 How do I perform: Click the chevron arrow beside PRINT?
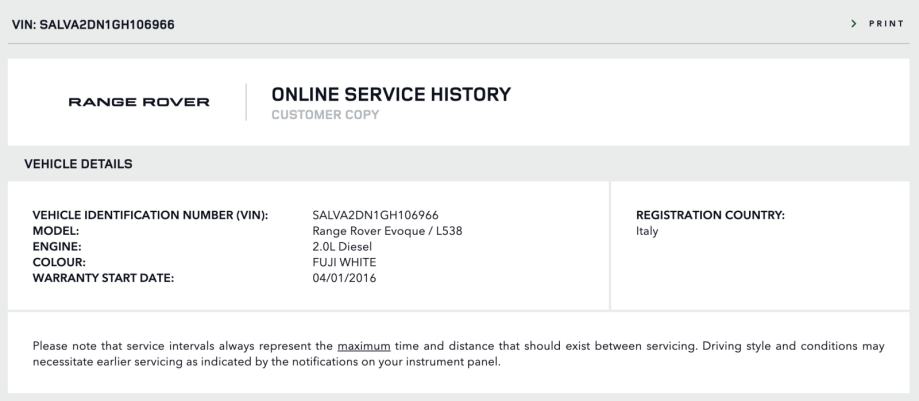coord(854,23)
